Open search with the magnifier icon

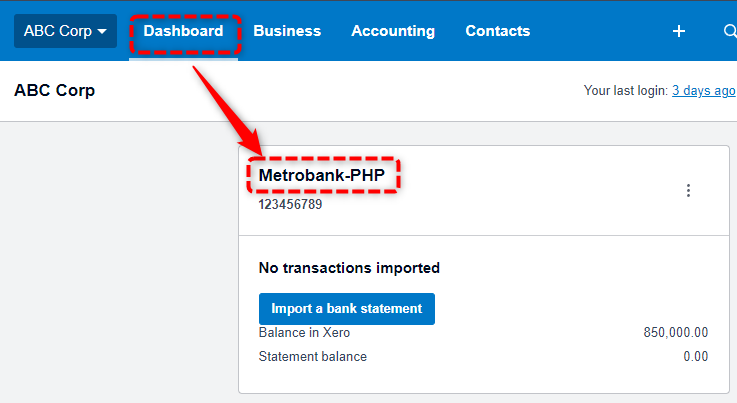(730, 31)
